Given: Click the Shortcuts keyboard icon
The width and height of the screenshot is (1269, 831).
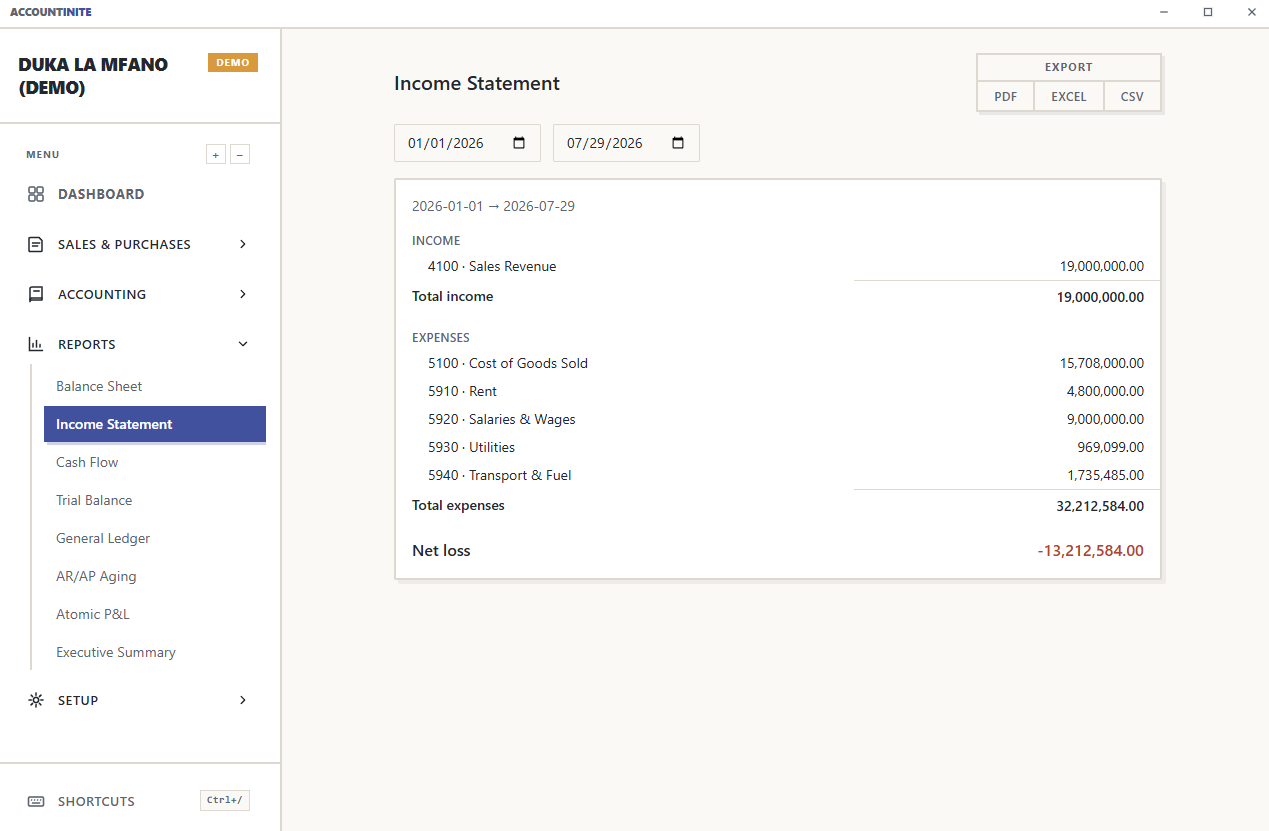Looking at the screenshot, I should coord(36,801).
